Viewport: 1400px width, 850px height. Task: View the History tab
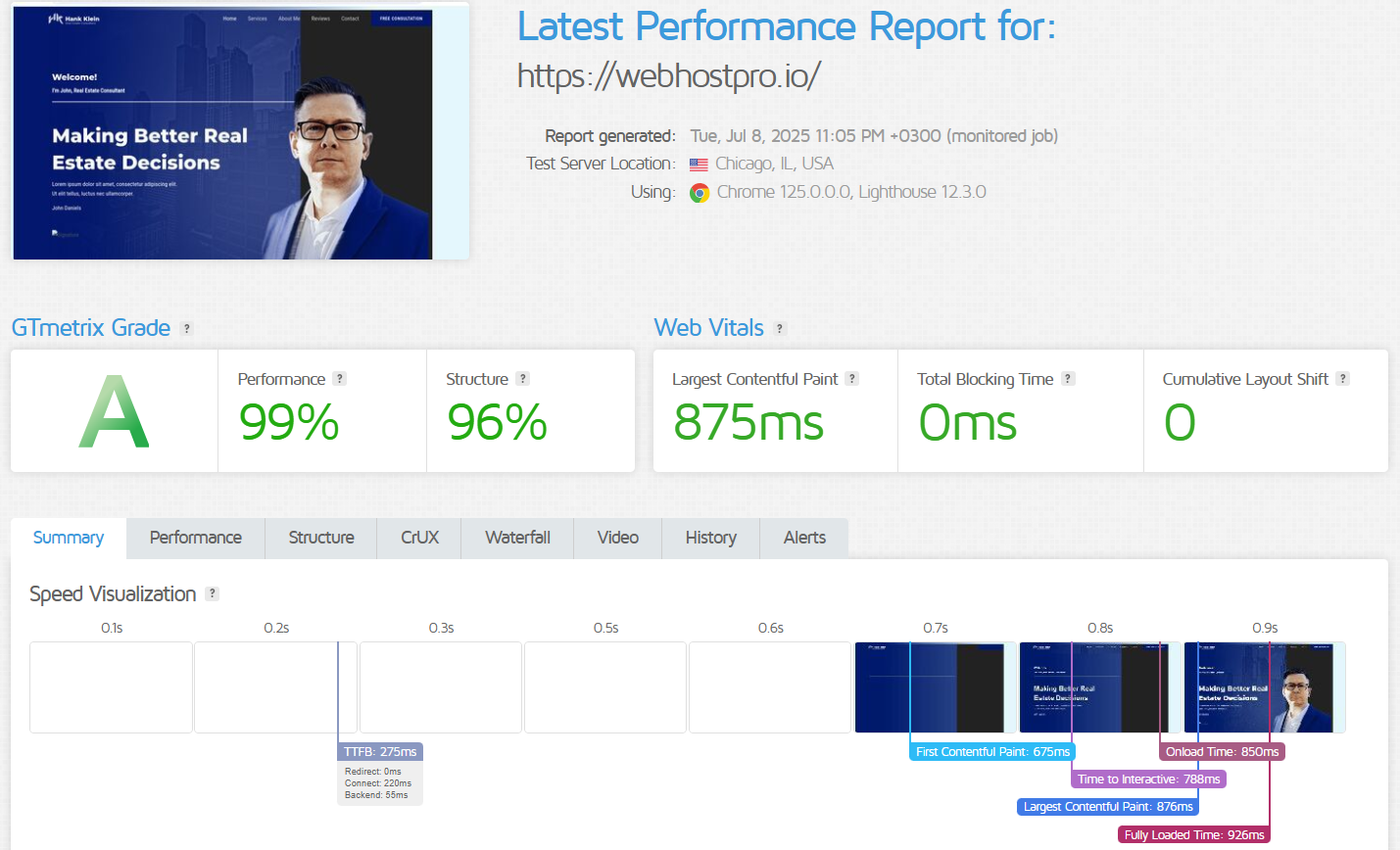click(x=711, y=538)
